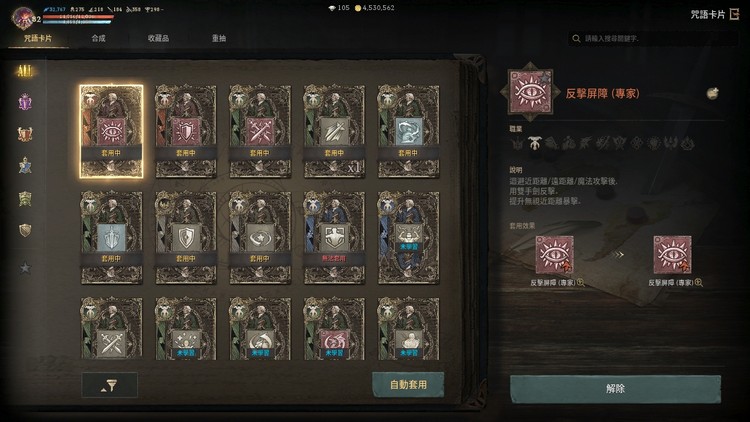This screenshot has width=750, height=422.
Task: Click the favorite coin icon next to 反擊屏障 title
Action: click(713, 93)
